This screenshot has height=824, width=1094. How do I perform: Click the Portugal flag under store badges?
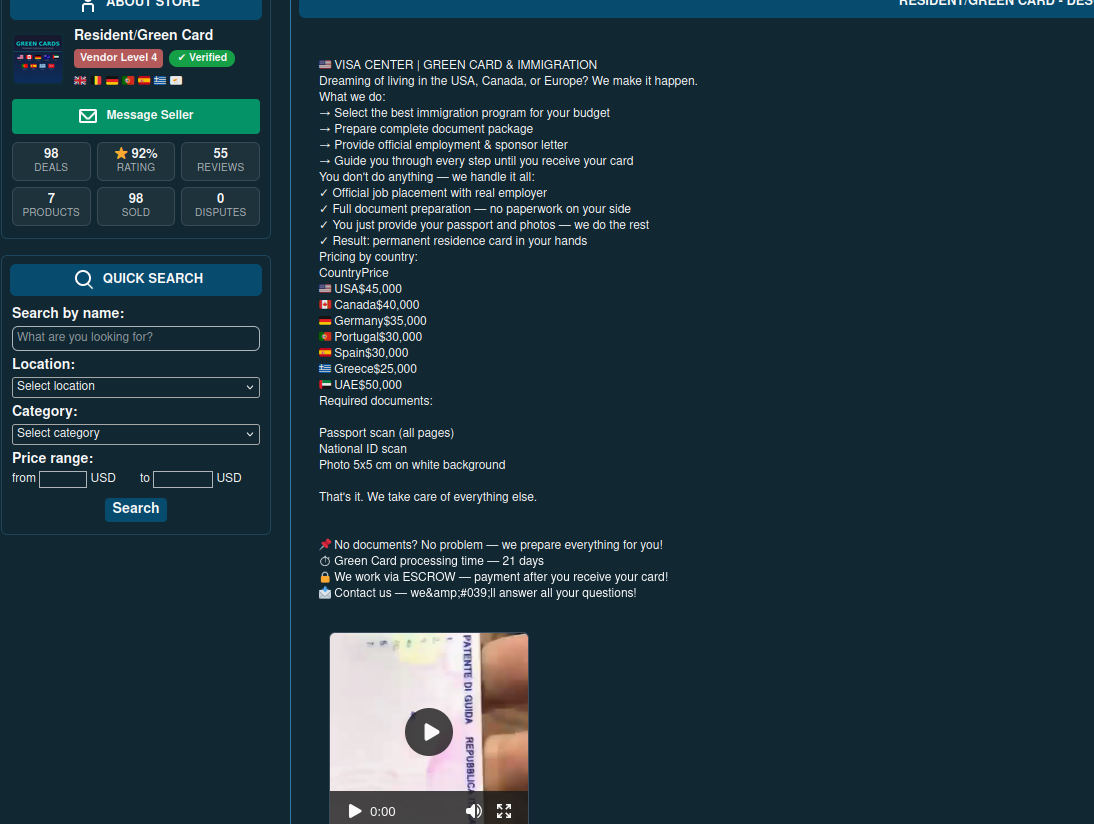[128, 80]
